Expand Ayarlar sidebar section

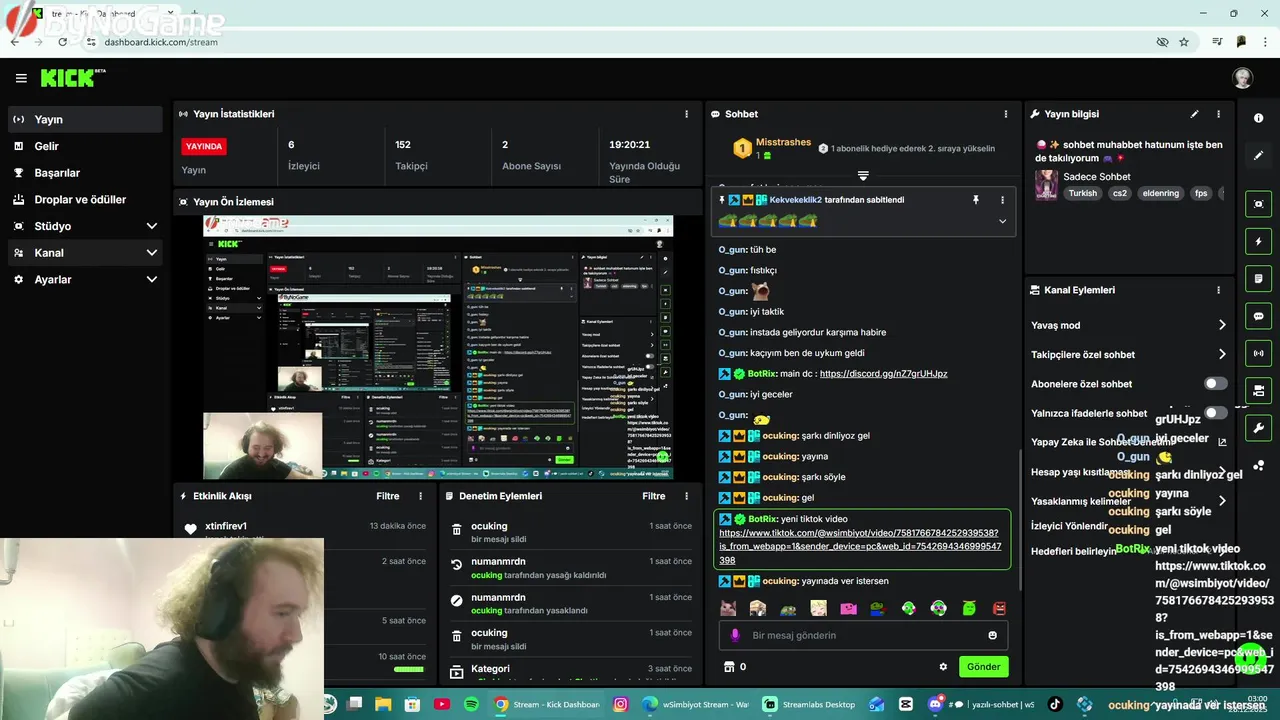pos(85,280)
